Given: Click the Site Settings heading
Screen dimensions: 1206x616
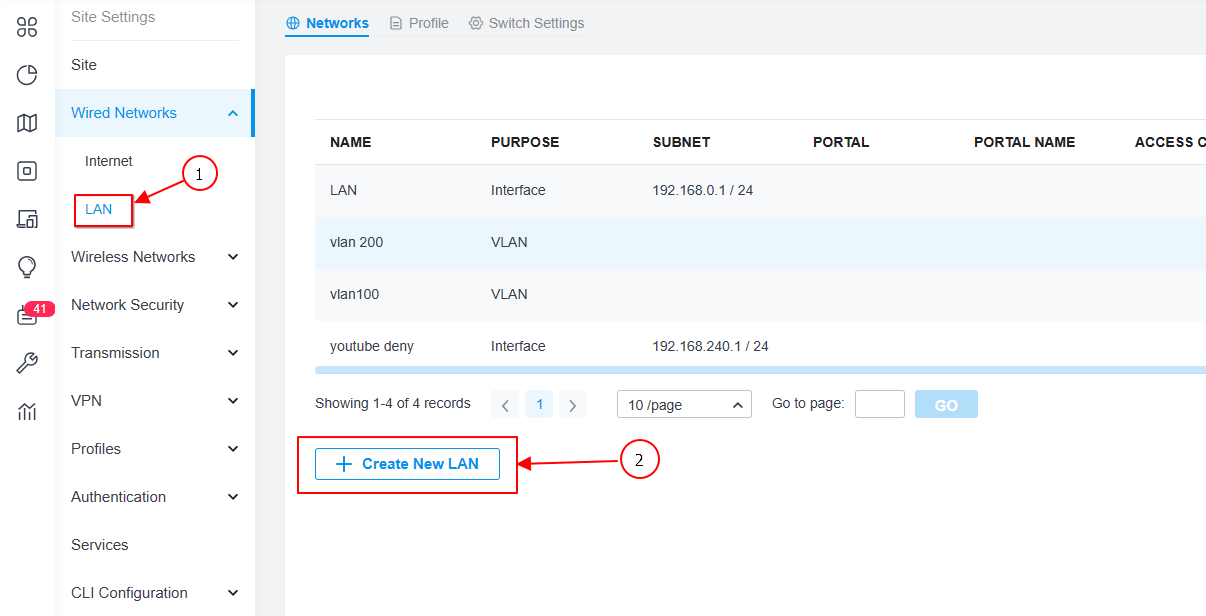Looking at the screenshot, I should (113, 17).
